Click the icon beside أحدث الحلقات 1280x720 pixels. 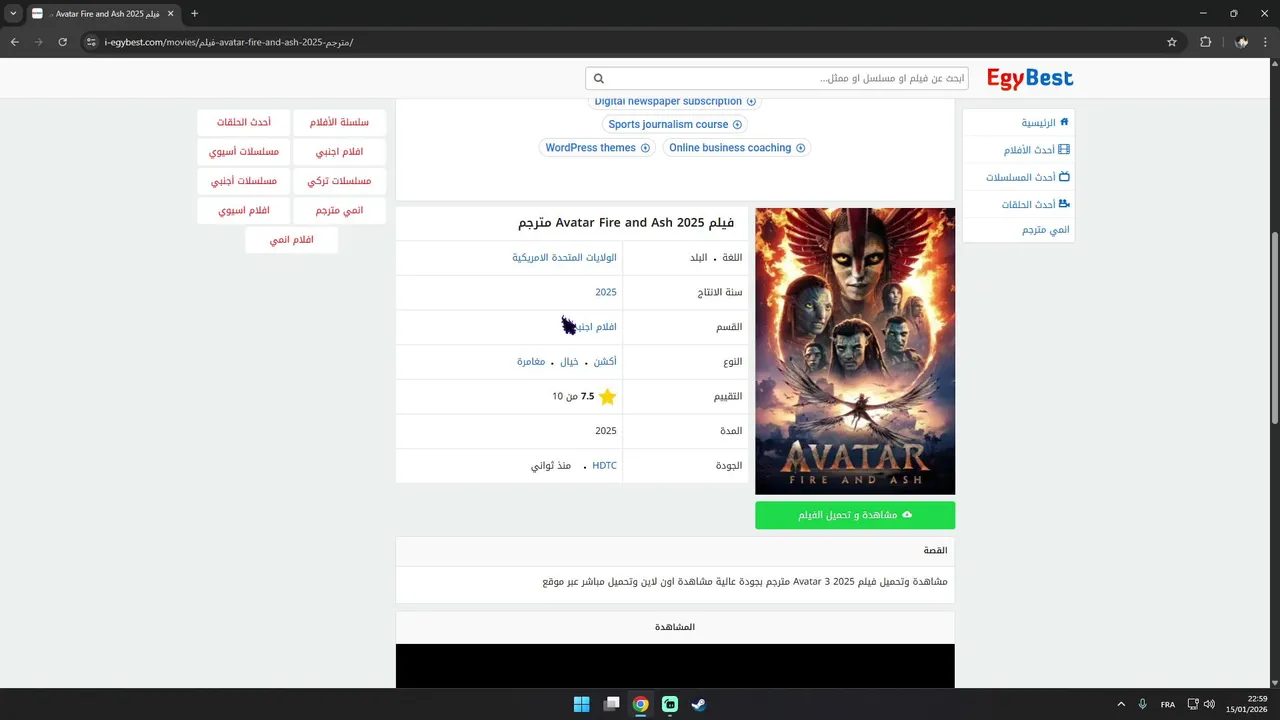coord(1064,203)
